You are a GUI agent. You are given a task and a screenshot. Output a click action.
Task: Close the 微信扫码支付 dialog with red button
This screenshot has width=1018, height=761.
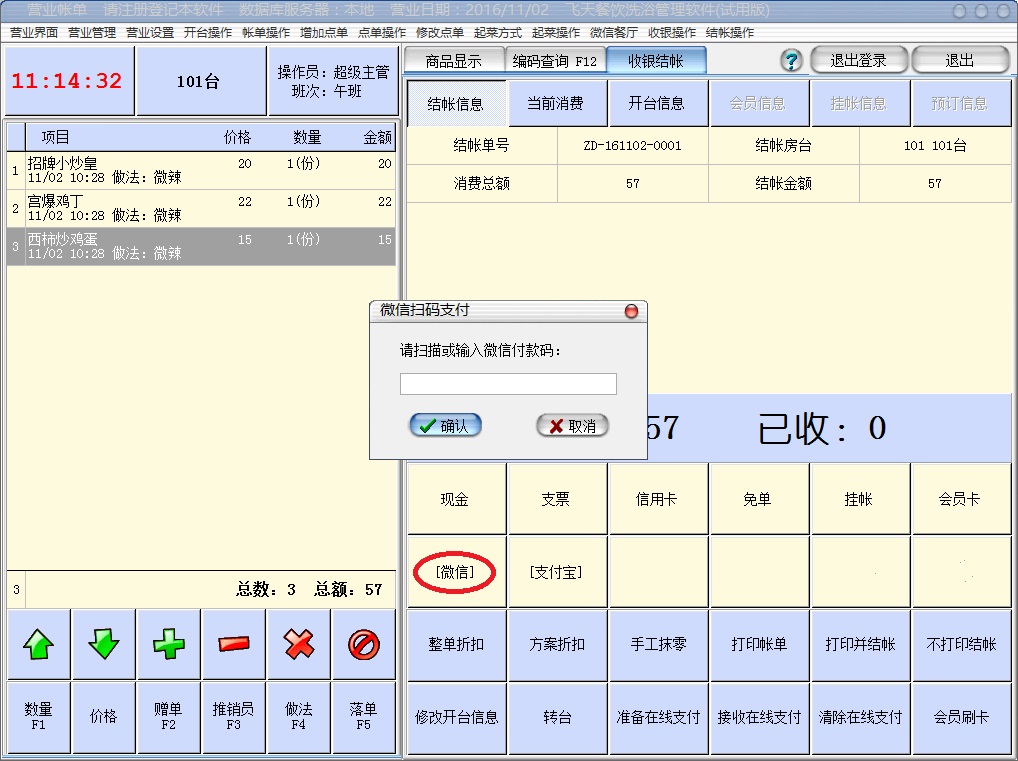point(631,311)
